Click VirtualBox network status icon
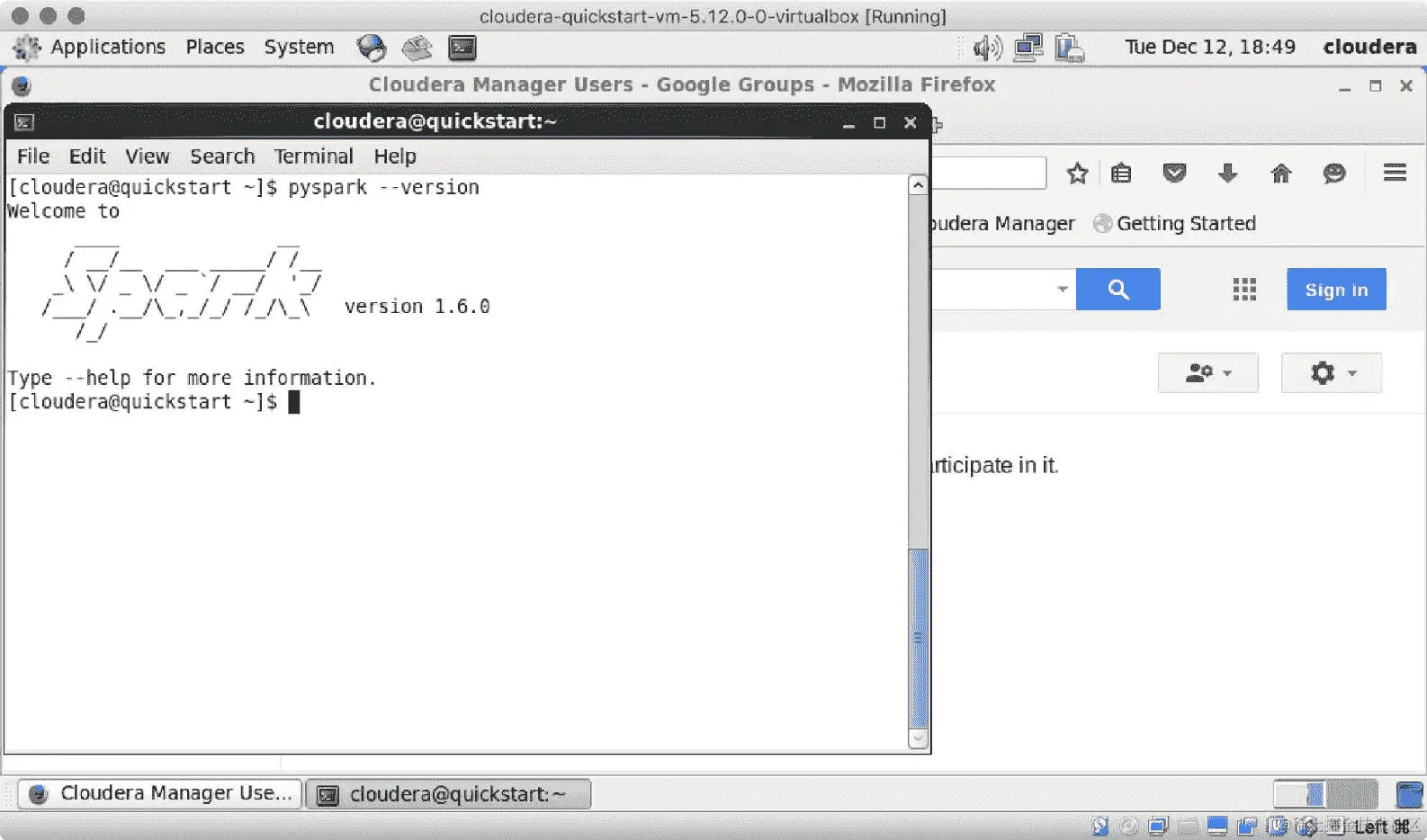 [x=1158, y=825]
